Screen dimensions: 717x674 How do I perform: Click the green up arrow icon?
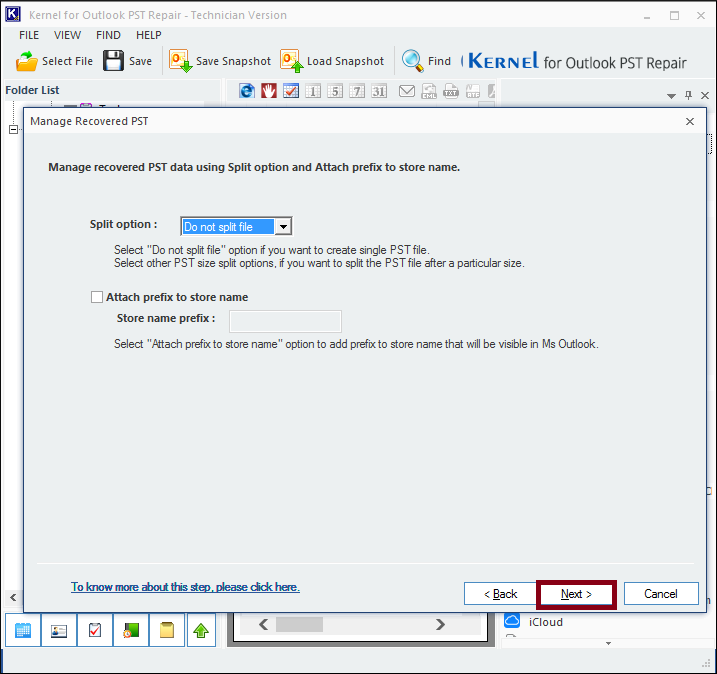click(x=201, y=631)
